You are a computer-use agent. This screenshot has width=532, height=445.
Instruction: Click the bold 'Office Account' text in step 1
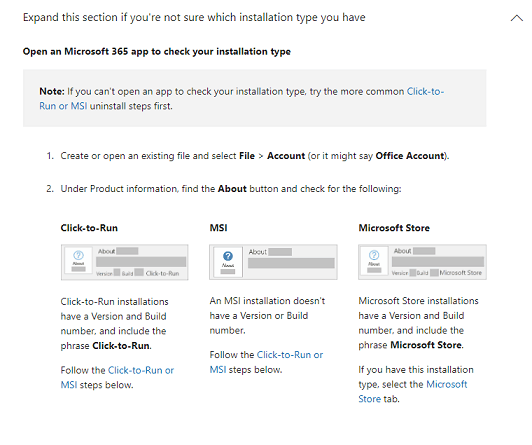pyautogui.click(x=410, y=156)
